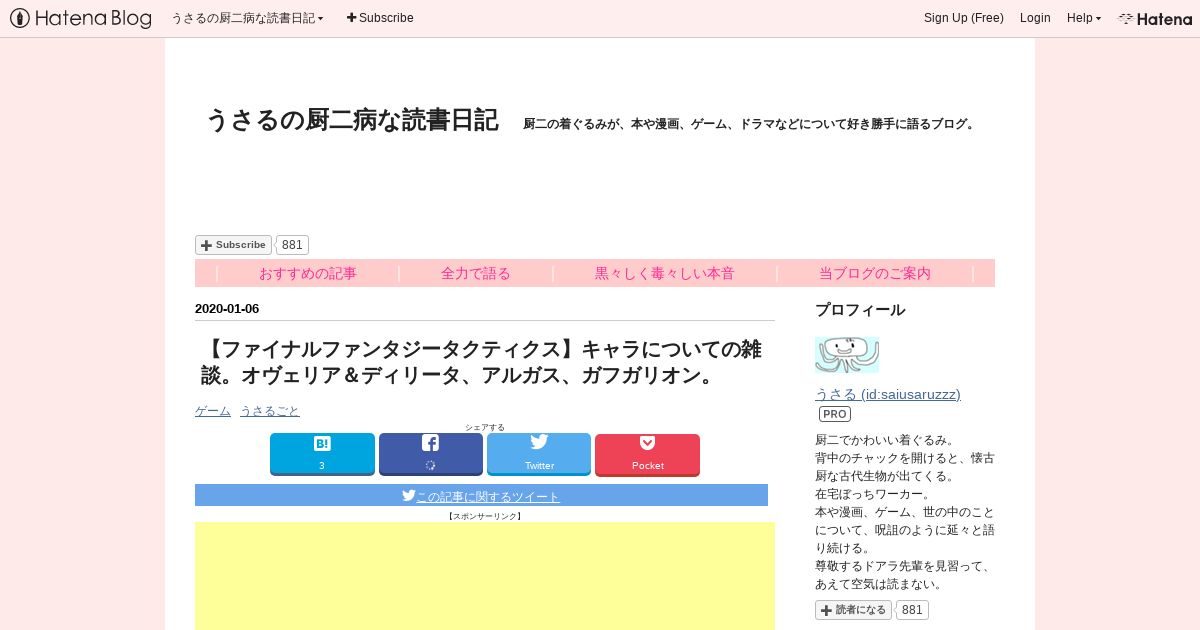Click the 881 reader count beside 読者になる
This screenshot has height=630, width=1200.
912,610
